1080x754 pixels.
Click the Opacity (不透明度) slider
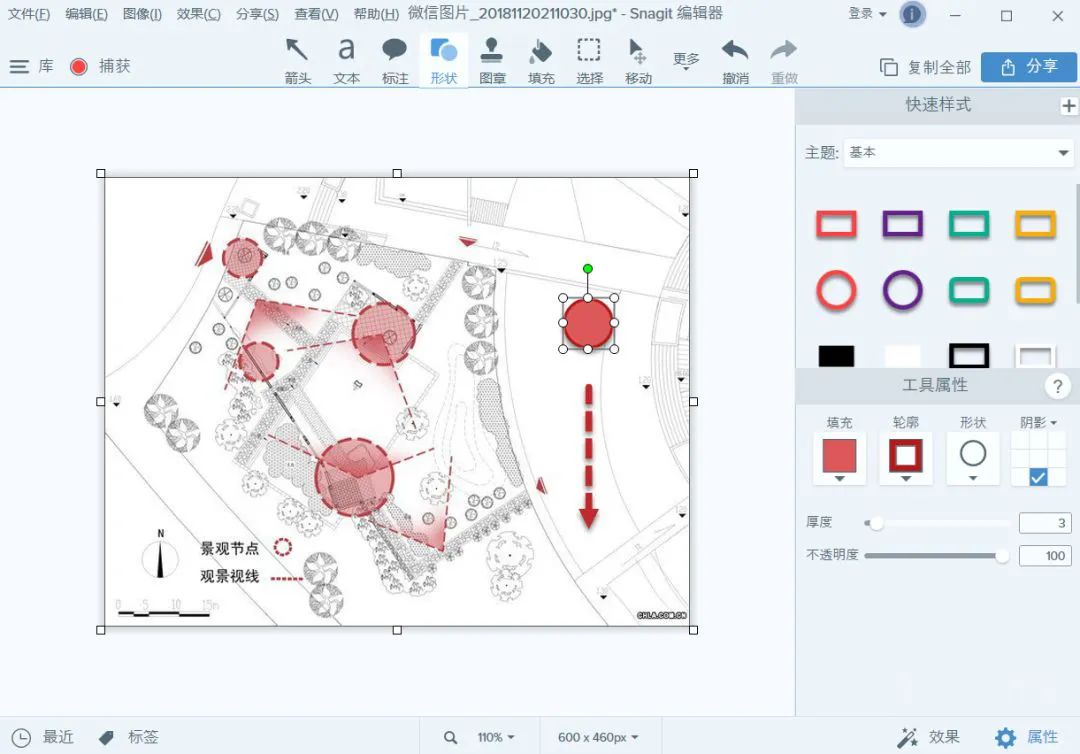(x=937, y=556)
